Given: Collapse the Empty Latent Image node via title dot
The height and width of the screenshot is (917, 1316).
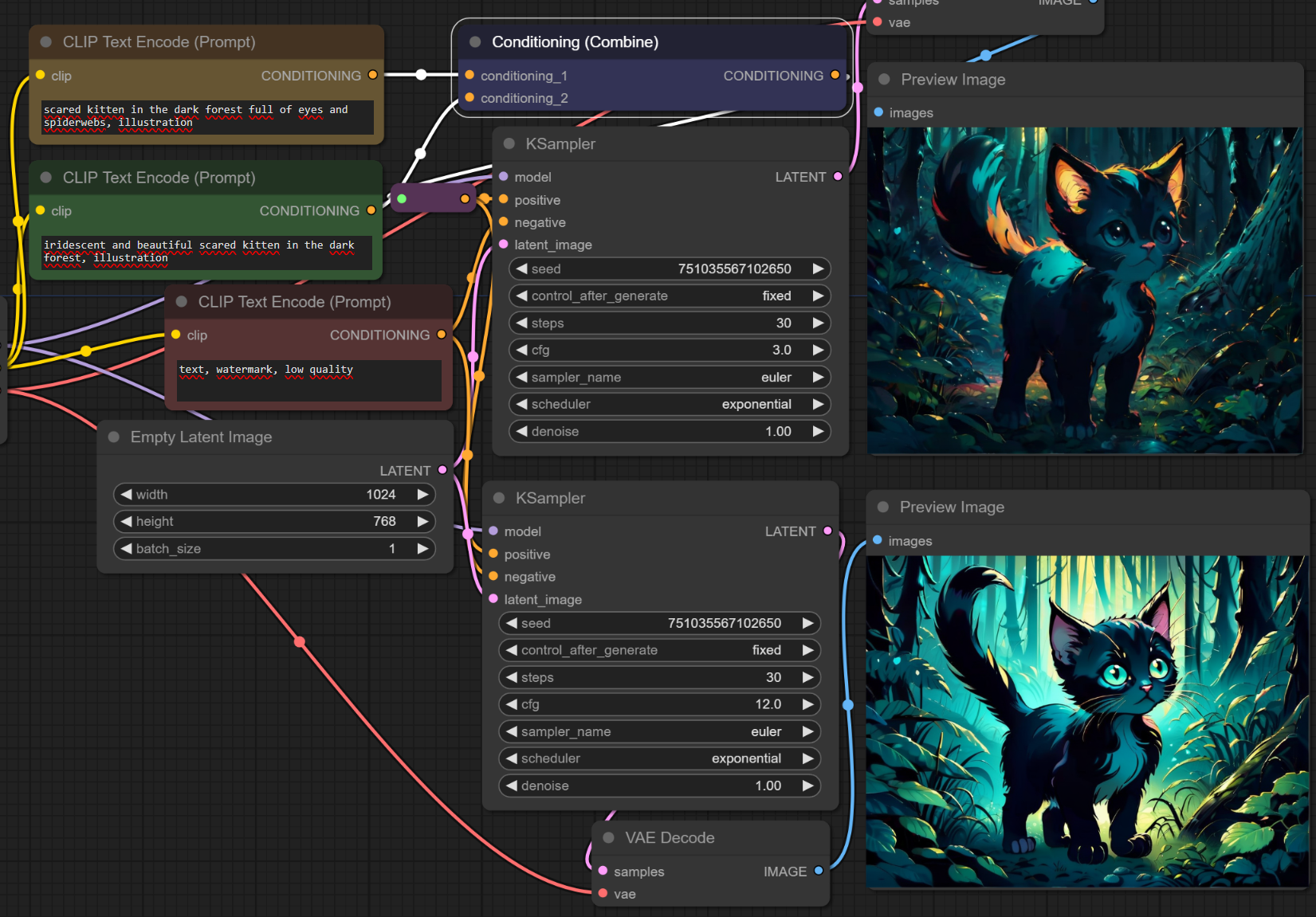Looking at the screenshot, I should pyautogui.click(x=114, y=437).
